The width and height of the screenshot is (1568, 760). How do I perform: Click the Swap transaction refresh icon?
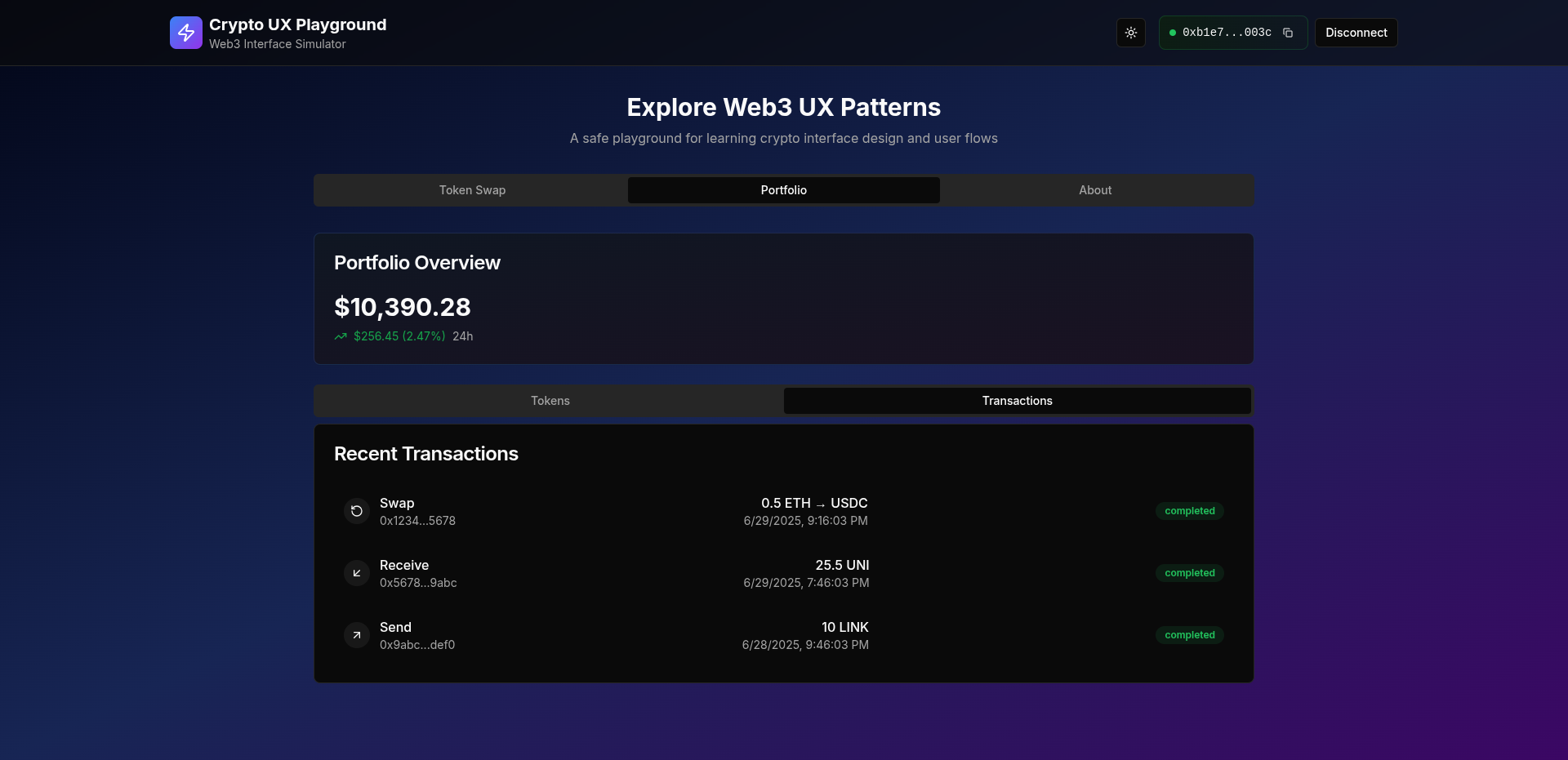[x=357, y=511]
